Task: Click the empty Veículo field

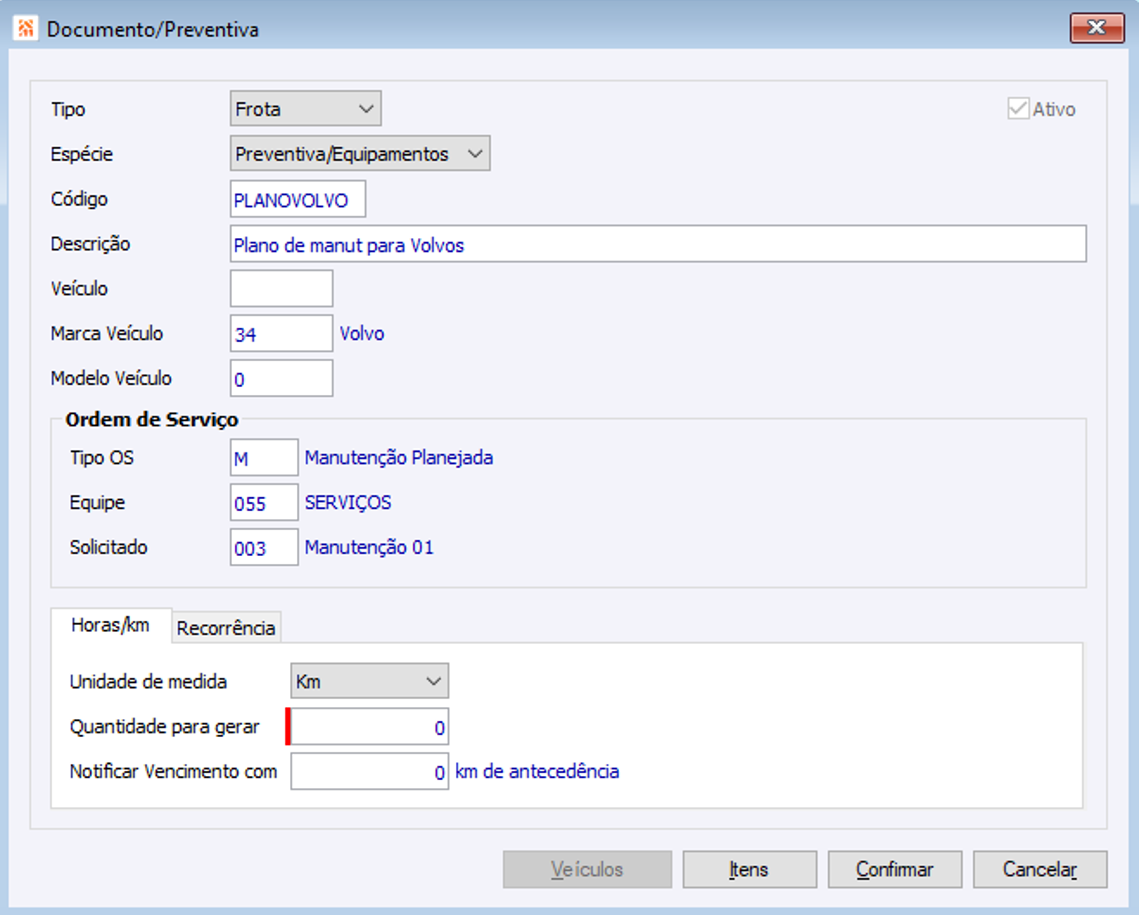Action: click(x=282, y=288)
